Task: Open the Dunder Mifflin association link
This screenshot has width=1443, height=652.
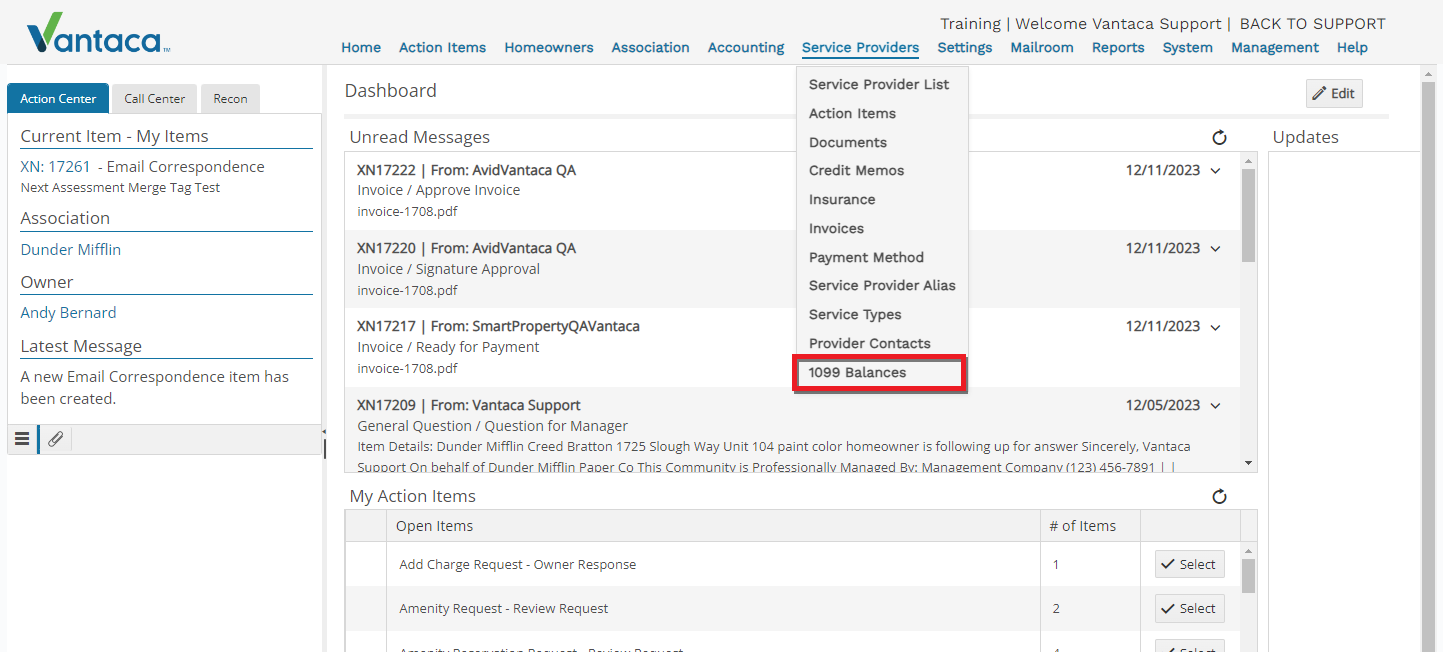Action: (x=71, y=250)
